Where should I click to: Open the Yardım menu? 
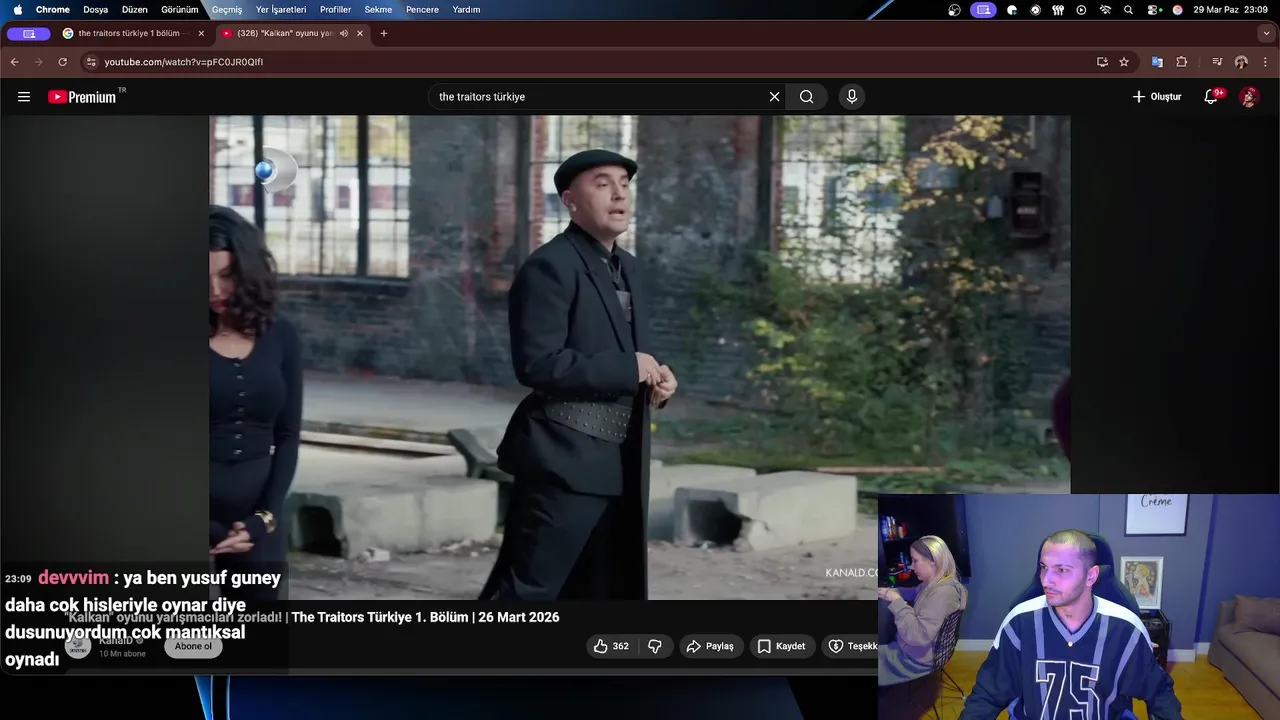pos(466,10)
